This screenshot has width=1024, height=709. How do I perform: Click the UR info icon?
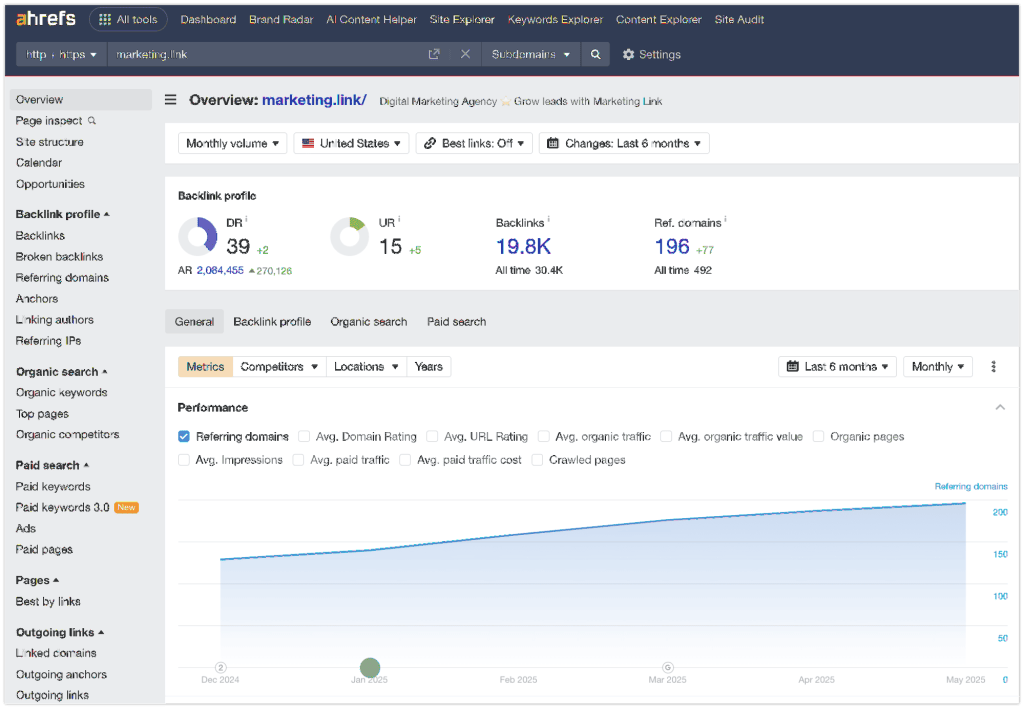399,219
